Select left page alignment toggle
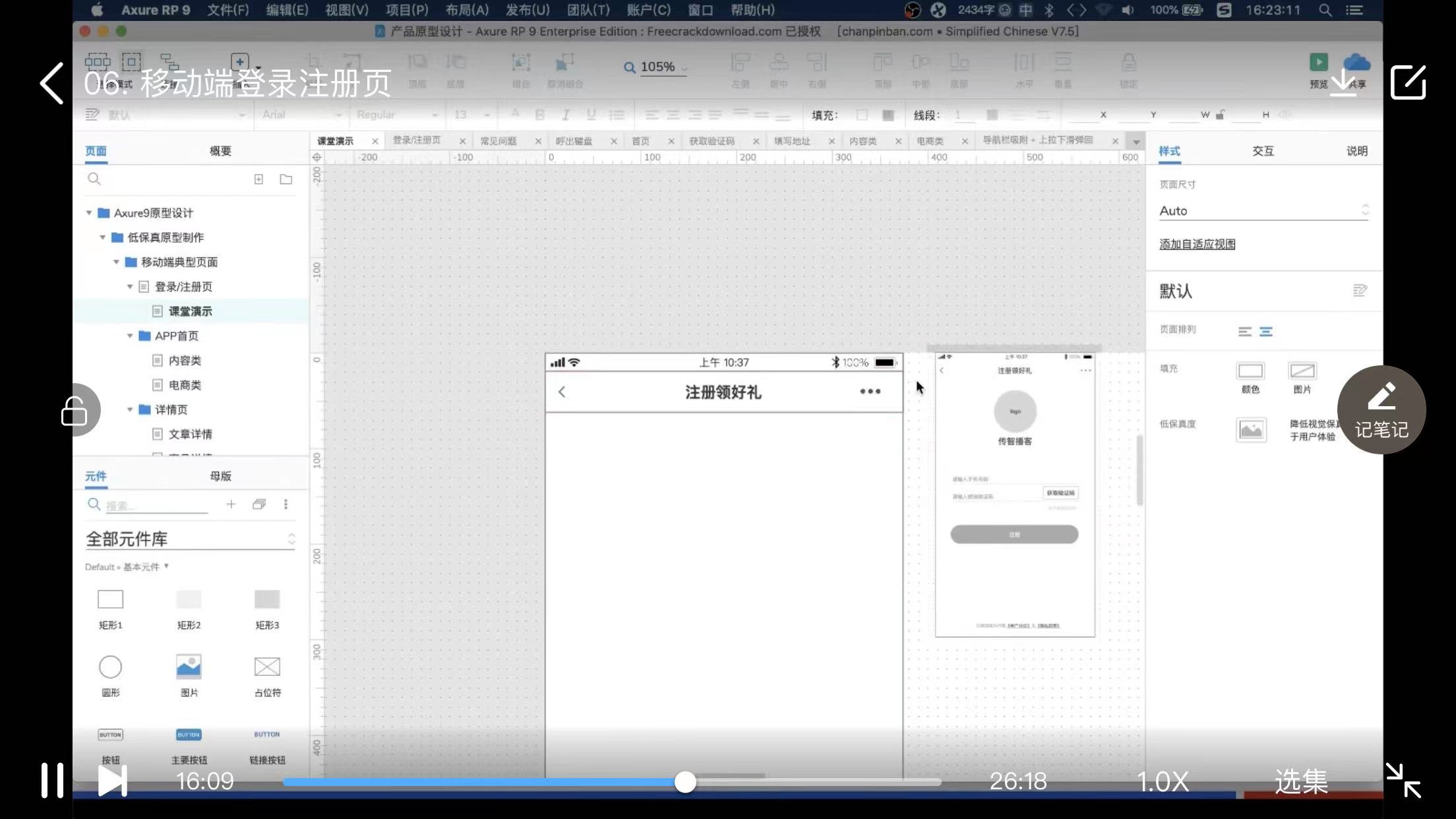Image resolution: width=1456 pixels, height=819 pixels. click(x=1244, y=332)
